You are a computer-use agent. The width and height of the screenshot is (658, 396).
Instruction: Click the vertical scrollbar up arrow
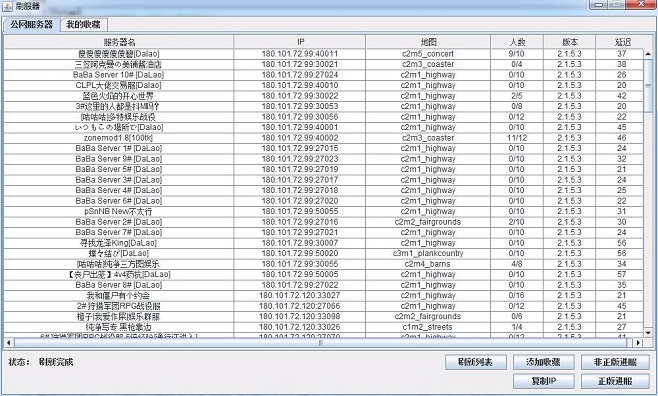tap(648, 54)
